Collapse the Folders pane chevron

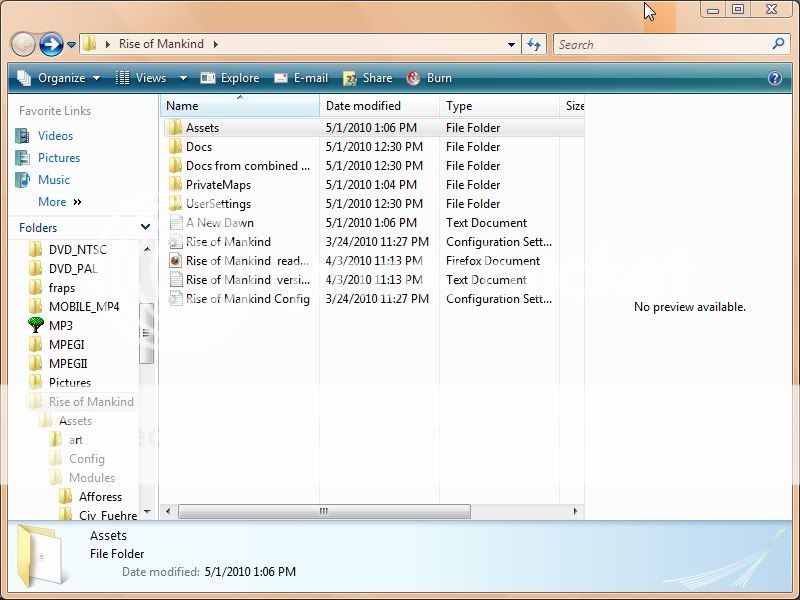click(145, 227)
